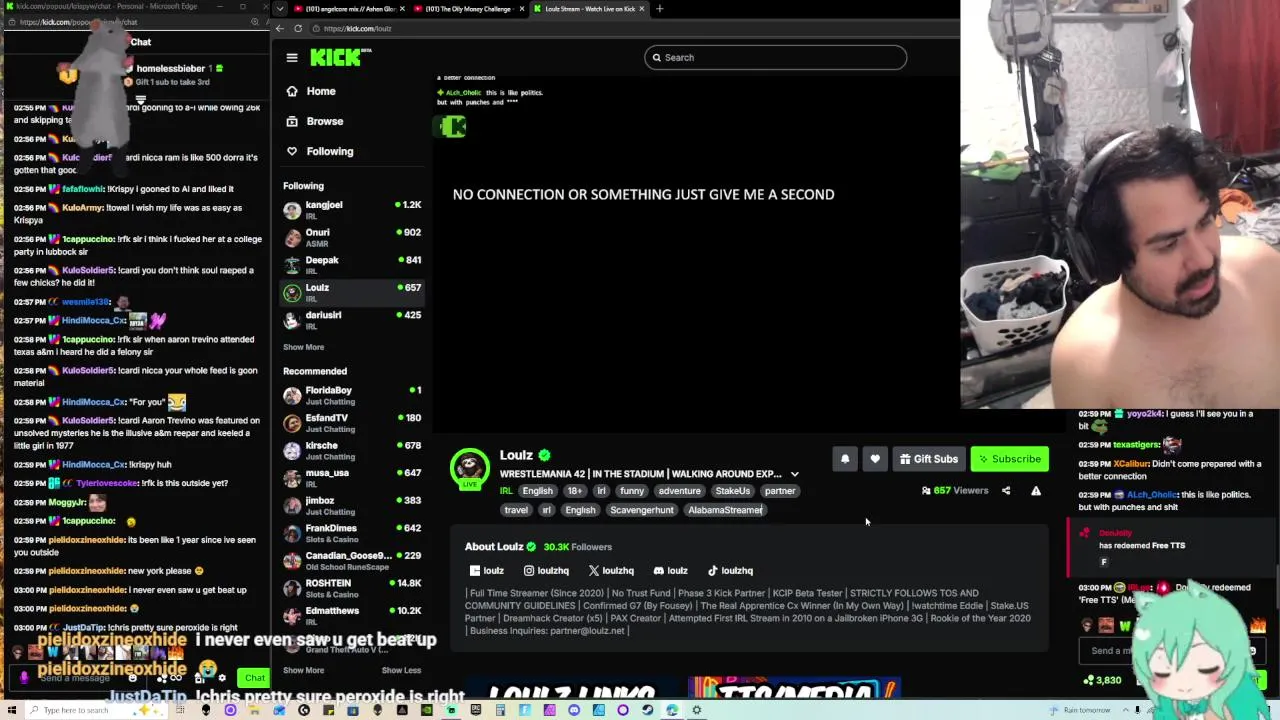1280x720 pixels.
Task: Open kirsche recommended channel
Action: (x=352, y=450)
